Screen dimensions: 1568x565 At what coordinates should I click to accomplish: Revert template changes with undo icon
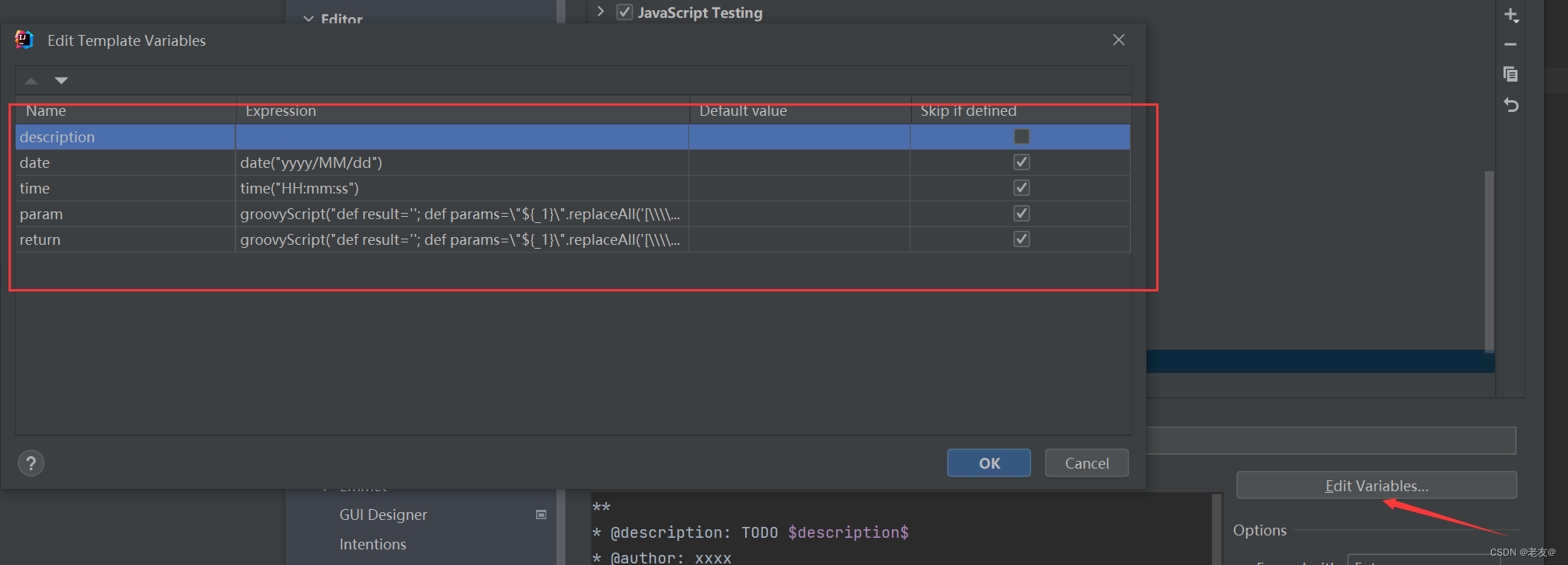1511,104
